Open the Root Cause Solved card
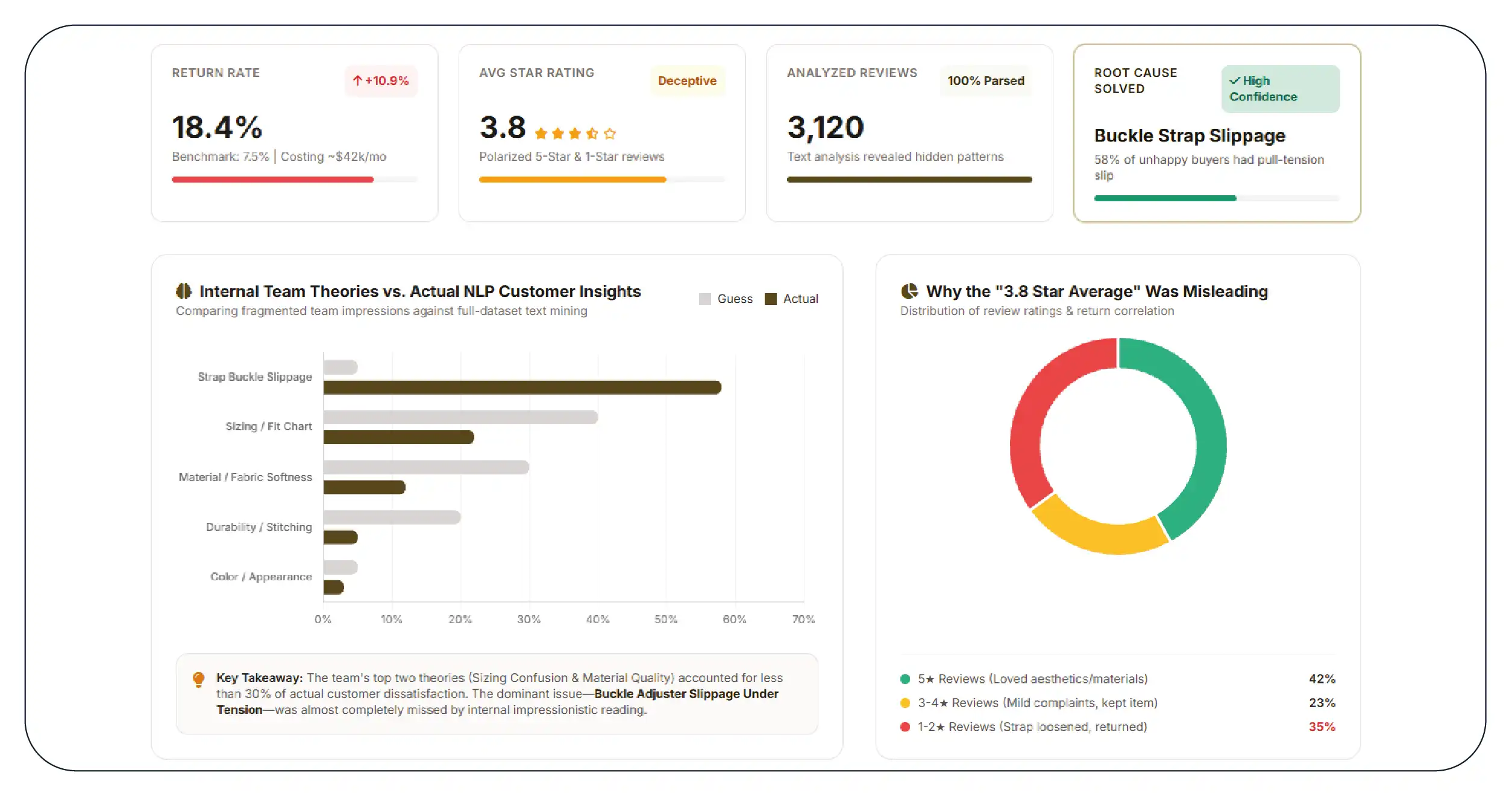Viewport: 1512px width, 796px height. pyautogui.click(x=1217, y=133)
